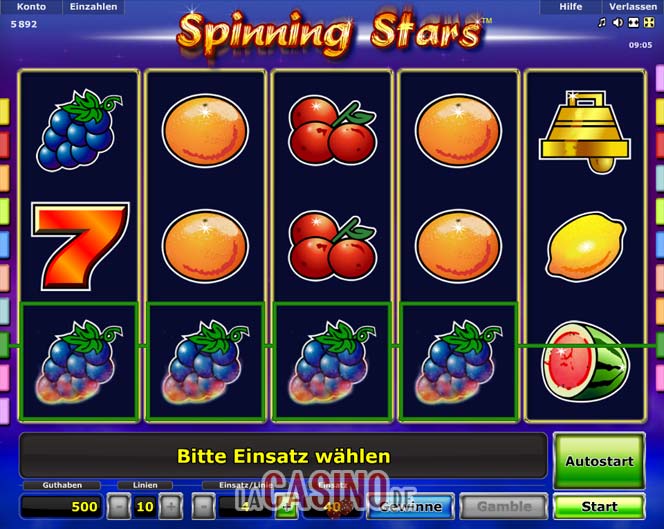Click the cherries in the top row
664x529 pixels.
point(332,130)
